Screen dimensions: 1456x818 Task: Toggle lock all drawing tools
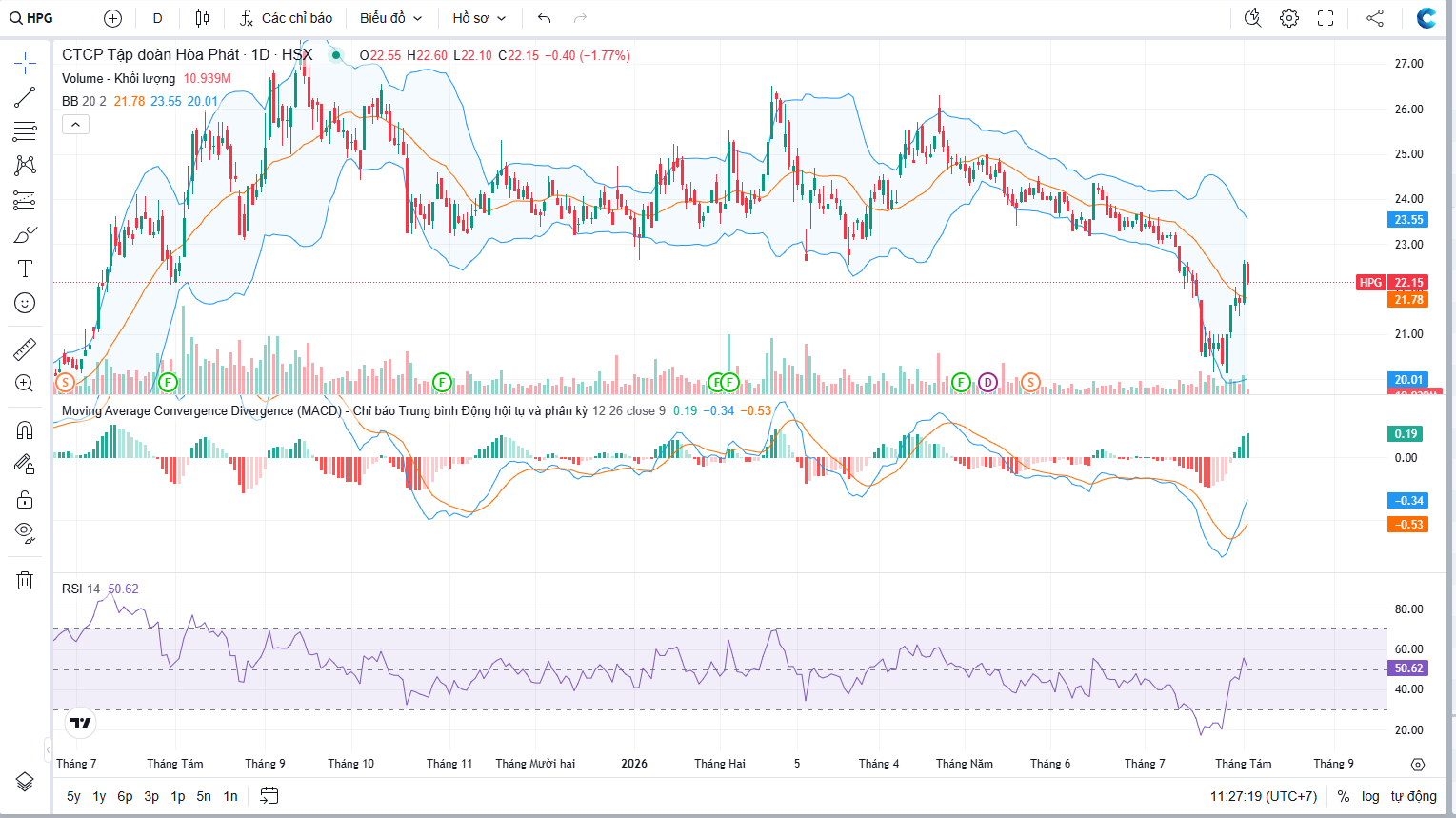click(x=25, y=499)
